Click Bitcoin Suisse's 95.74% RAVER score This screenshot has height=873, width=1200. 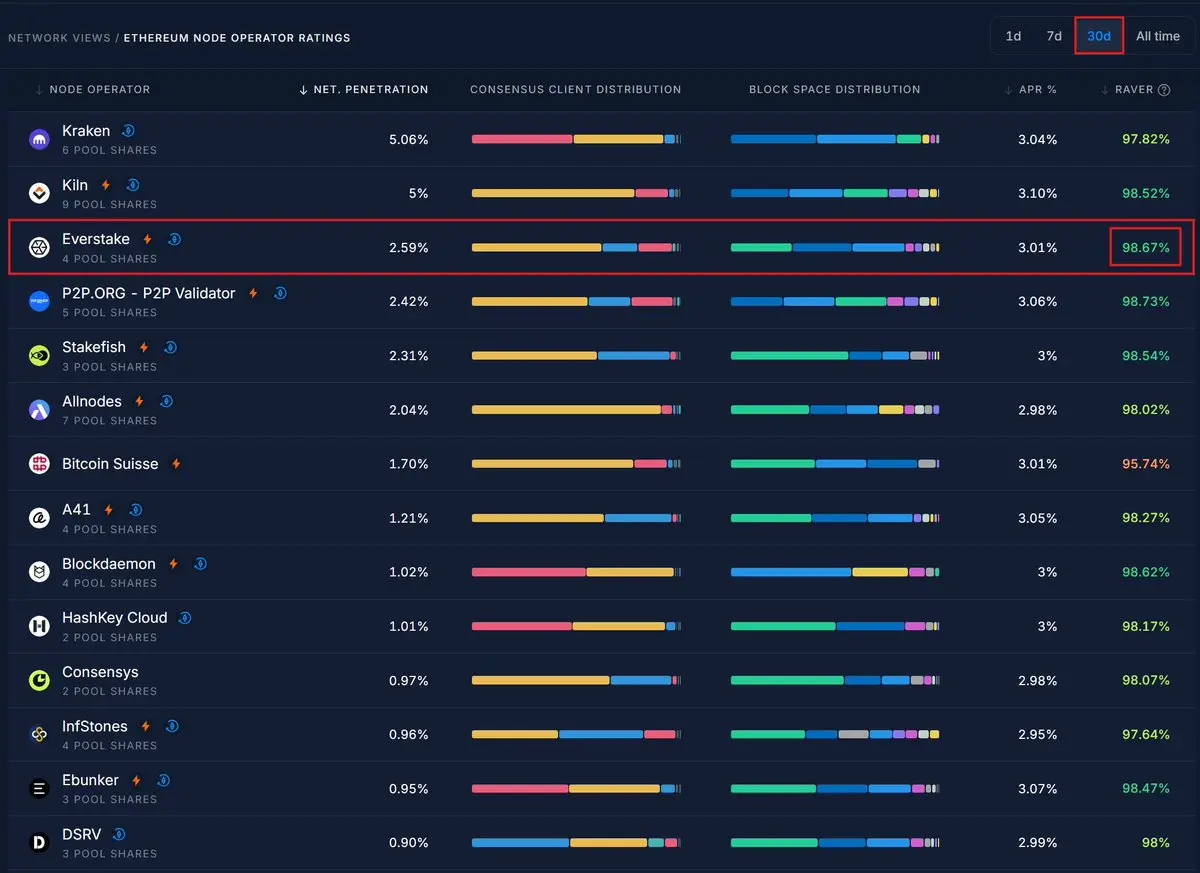pos(1146,464)
